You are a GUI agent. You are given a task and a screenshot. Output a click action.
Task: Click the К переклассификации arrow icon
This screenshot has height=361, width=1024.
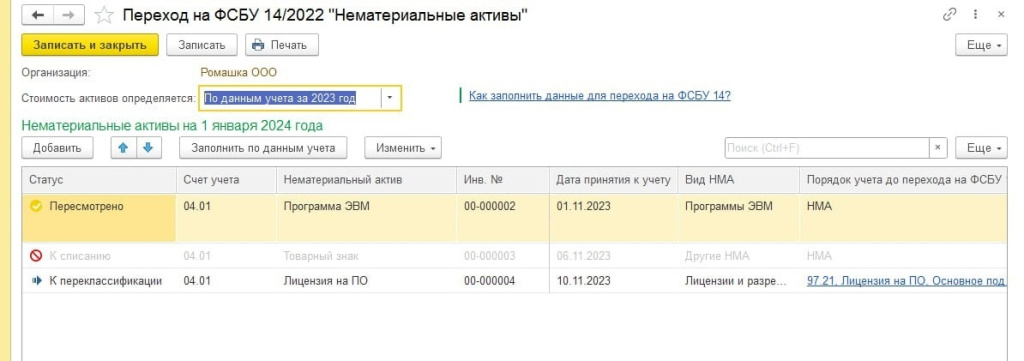(37, 281)
